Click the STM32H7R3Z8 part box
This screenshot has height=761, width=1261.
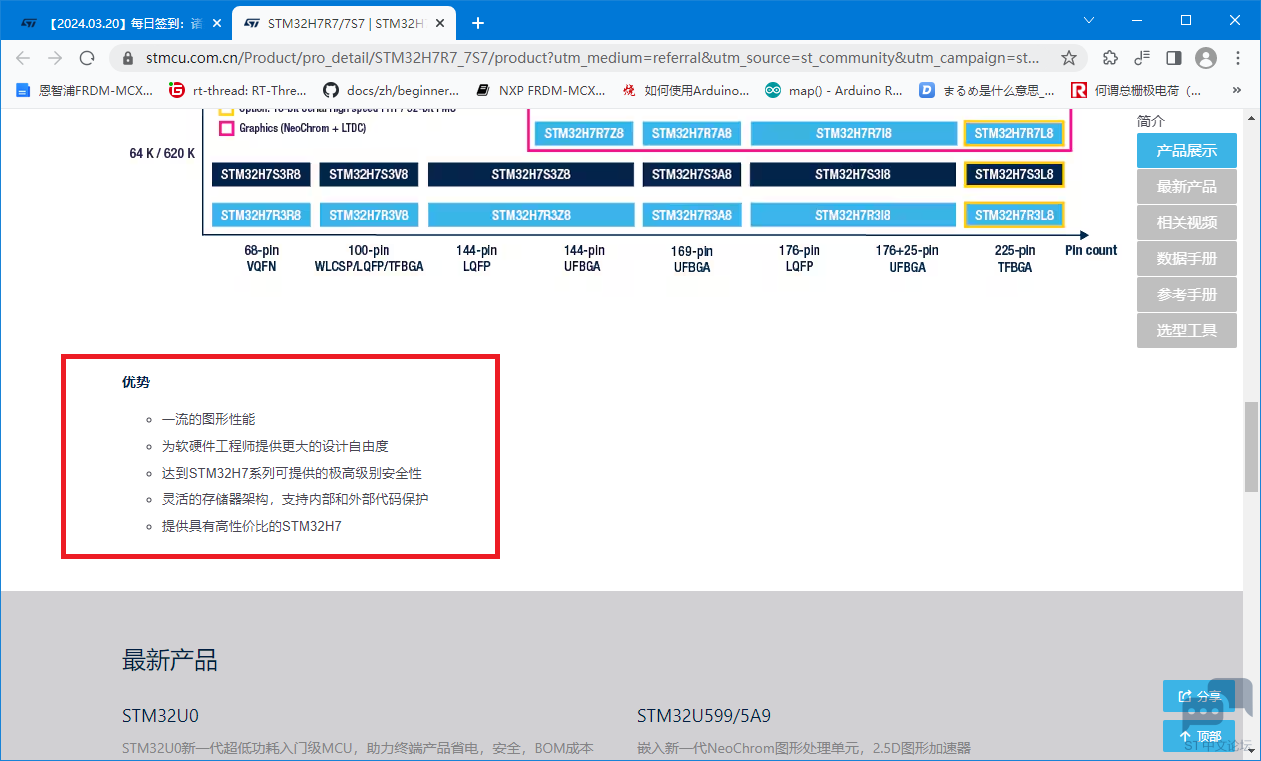click(531, 215)
